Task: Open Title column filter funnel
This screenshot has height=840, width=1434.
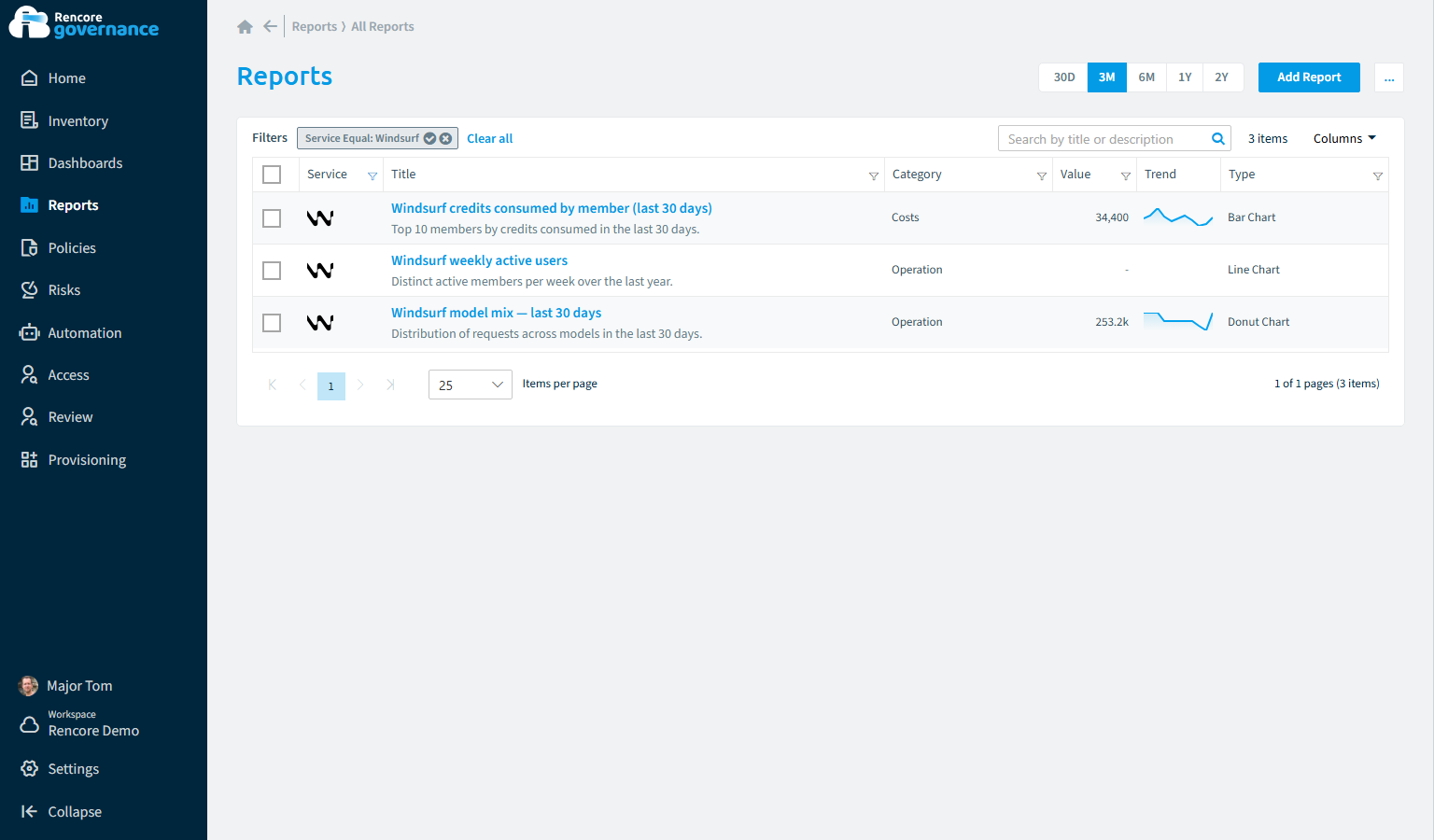Action: (x=874, y=175)
